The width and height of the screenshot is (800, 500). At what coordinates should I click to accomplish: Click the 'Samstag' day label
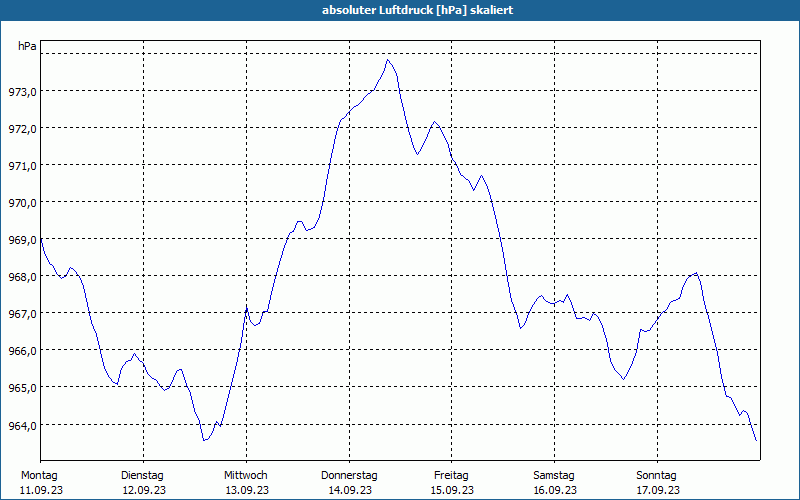click(x=554, y=476)
